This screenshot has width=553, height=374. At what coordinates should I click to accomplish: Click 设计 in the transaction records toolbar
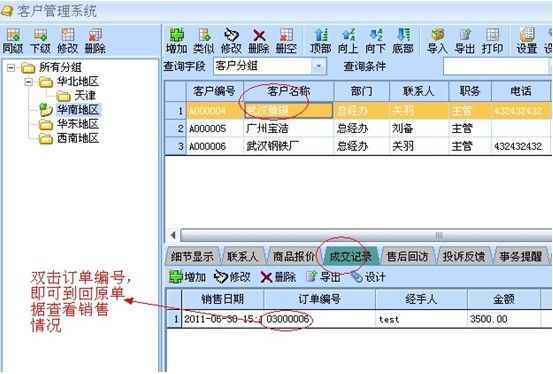point(368,277)
